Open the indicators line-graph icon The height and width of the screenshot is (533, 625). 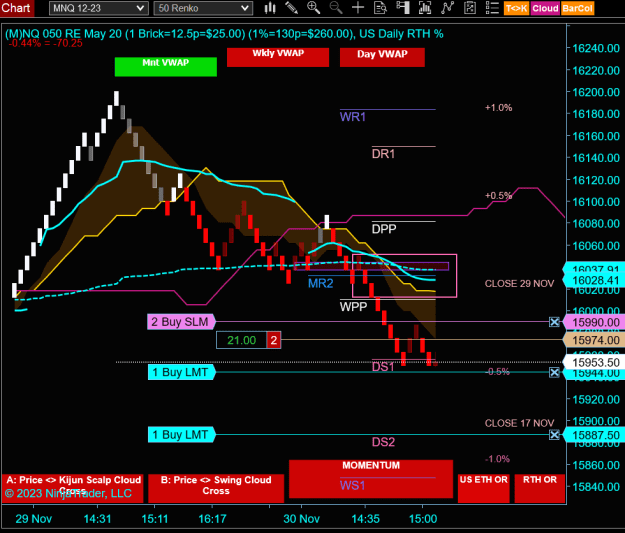tap(447, 8)
